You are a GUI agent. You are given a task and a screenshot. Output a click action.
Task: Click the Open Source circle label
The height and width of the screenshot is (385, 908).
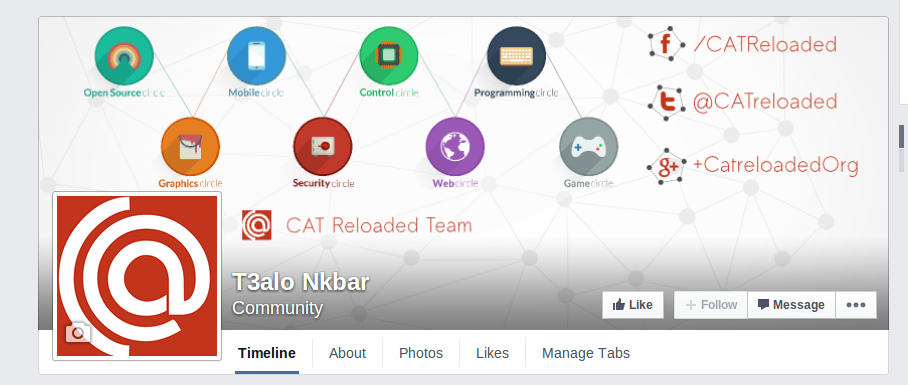pyautogui.click(x=124, y=93)
